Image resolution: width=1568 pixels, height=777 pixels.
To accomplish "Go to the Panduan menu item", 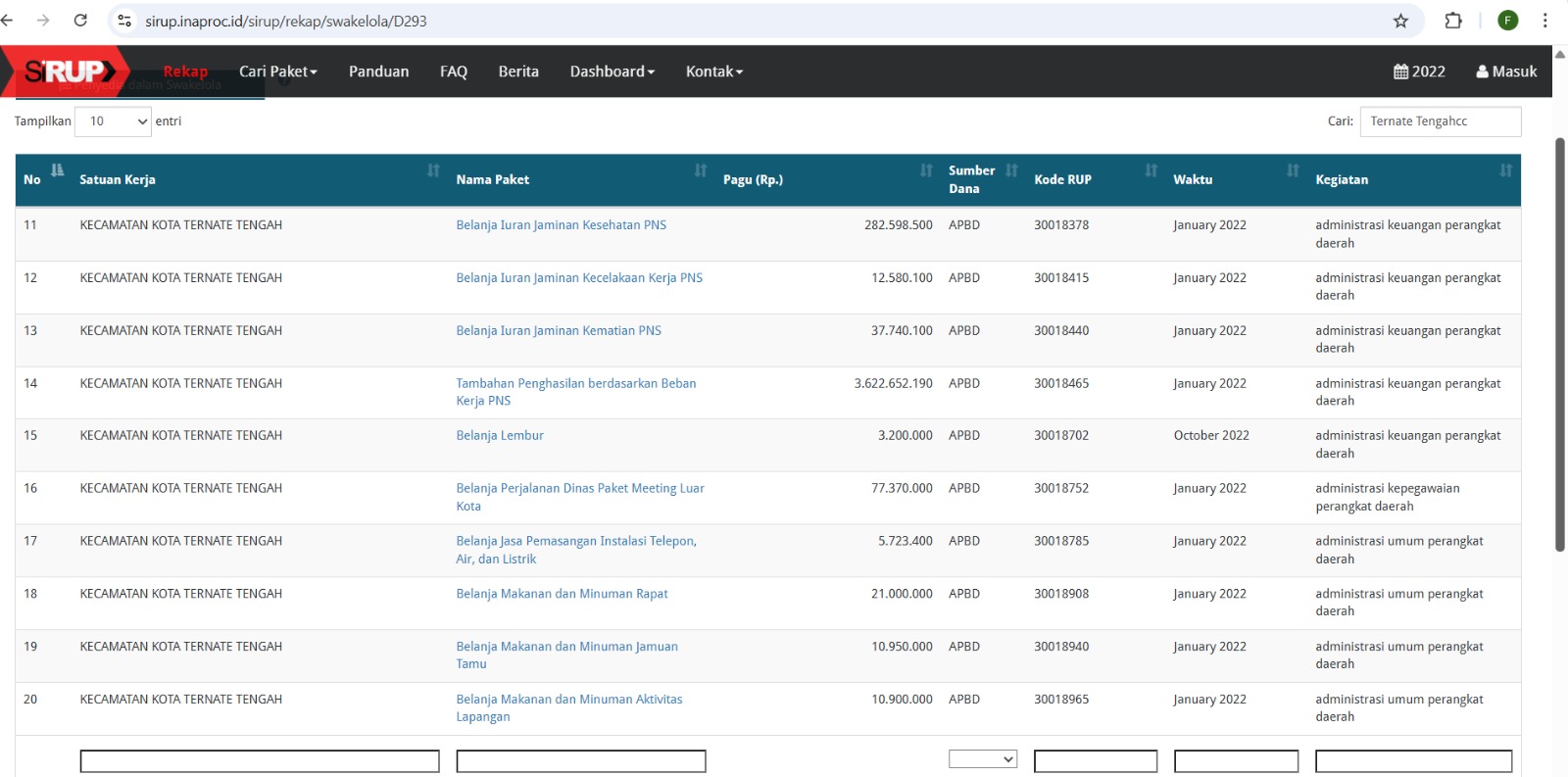I will (378, 72).
